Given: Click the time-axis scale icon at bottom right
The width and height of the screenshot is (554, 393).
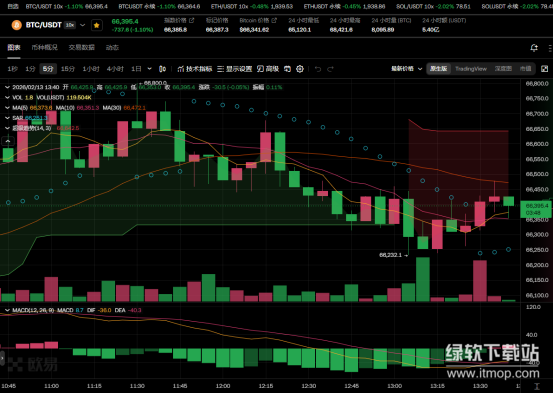Looking at the screenshot, I should click(537, 386).
